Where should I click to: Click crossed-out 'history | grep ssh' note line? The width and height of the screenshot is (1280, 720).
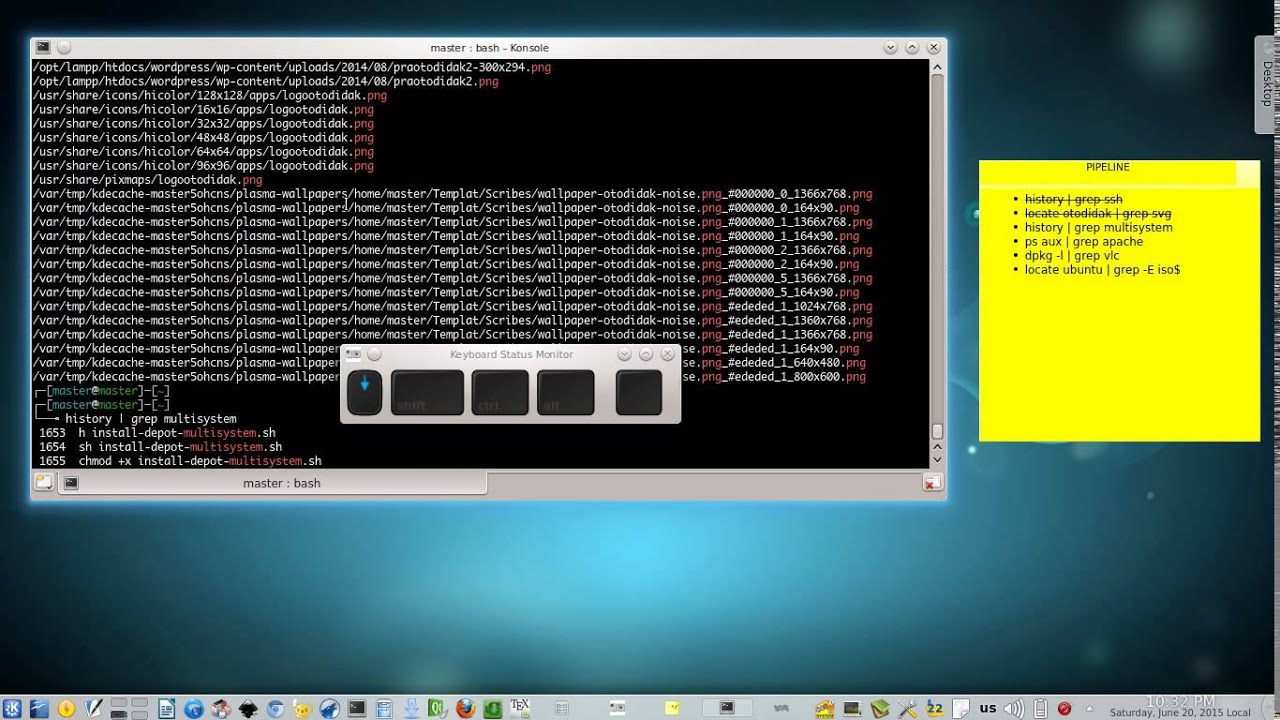[1073, 199]
